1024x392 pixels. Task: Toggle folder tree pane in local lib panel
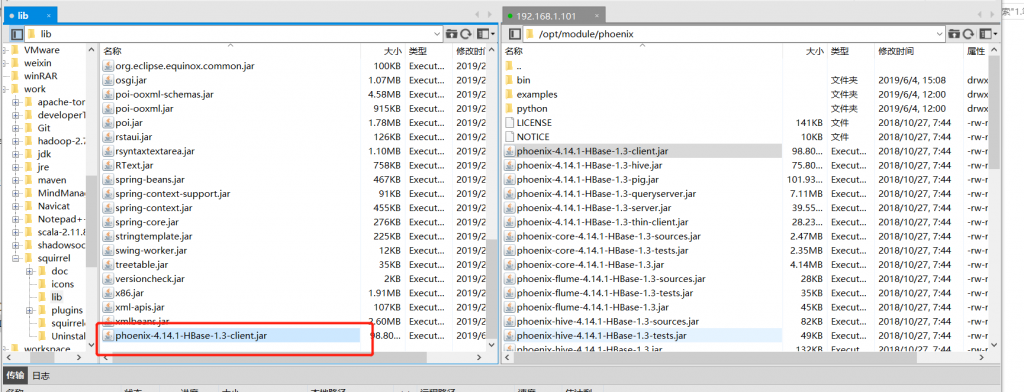(x=17, y=34)
